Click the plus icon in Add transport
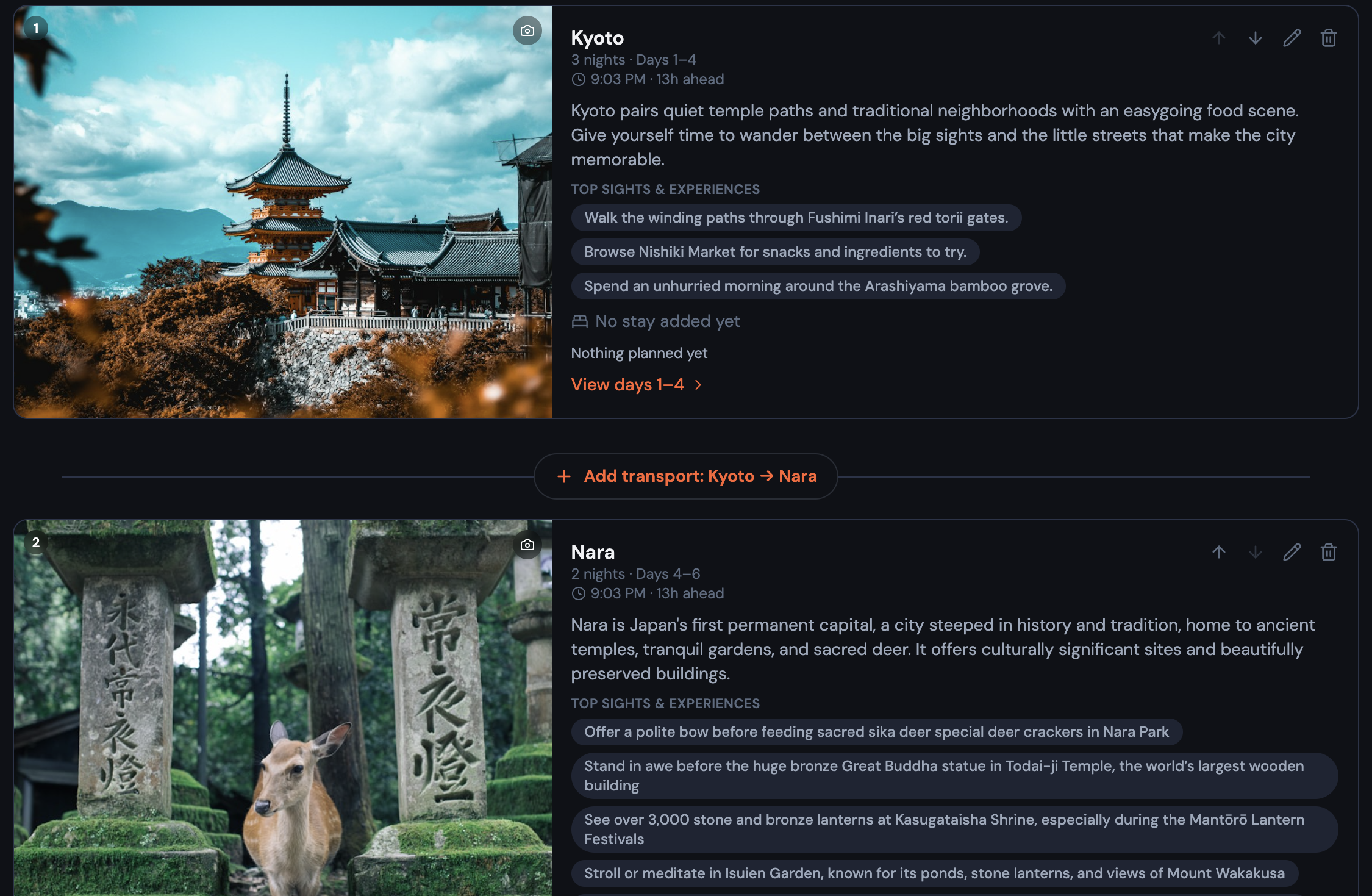1372x896 pixels. coord(564,476)
